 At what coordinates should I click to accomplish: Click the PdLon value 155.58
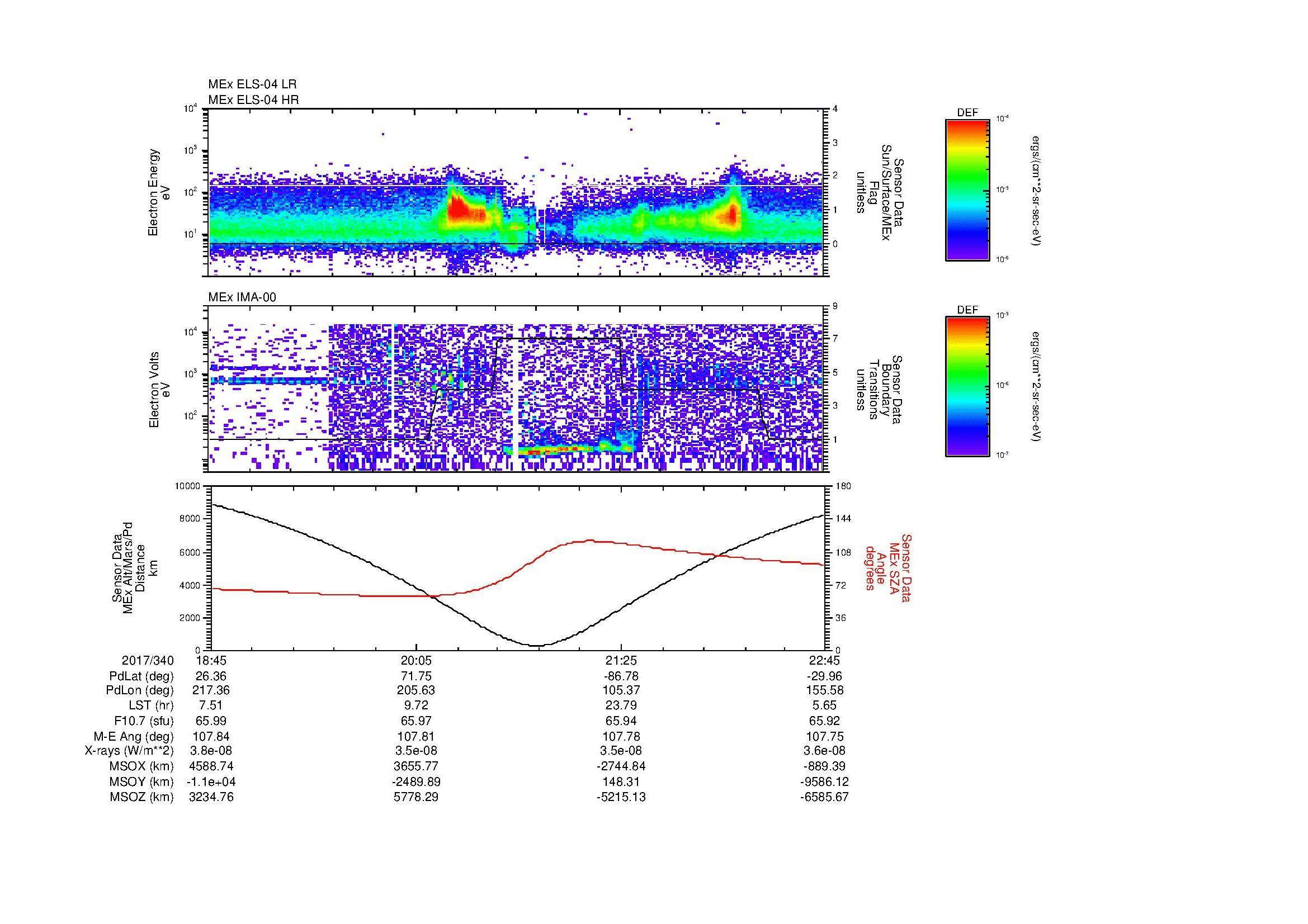point(825,690)
